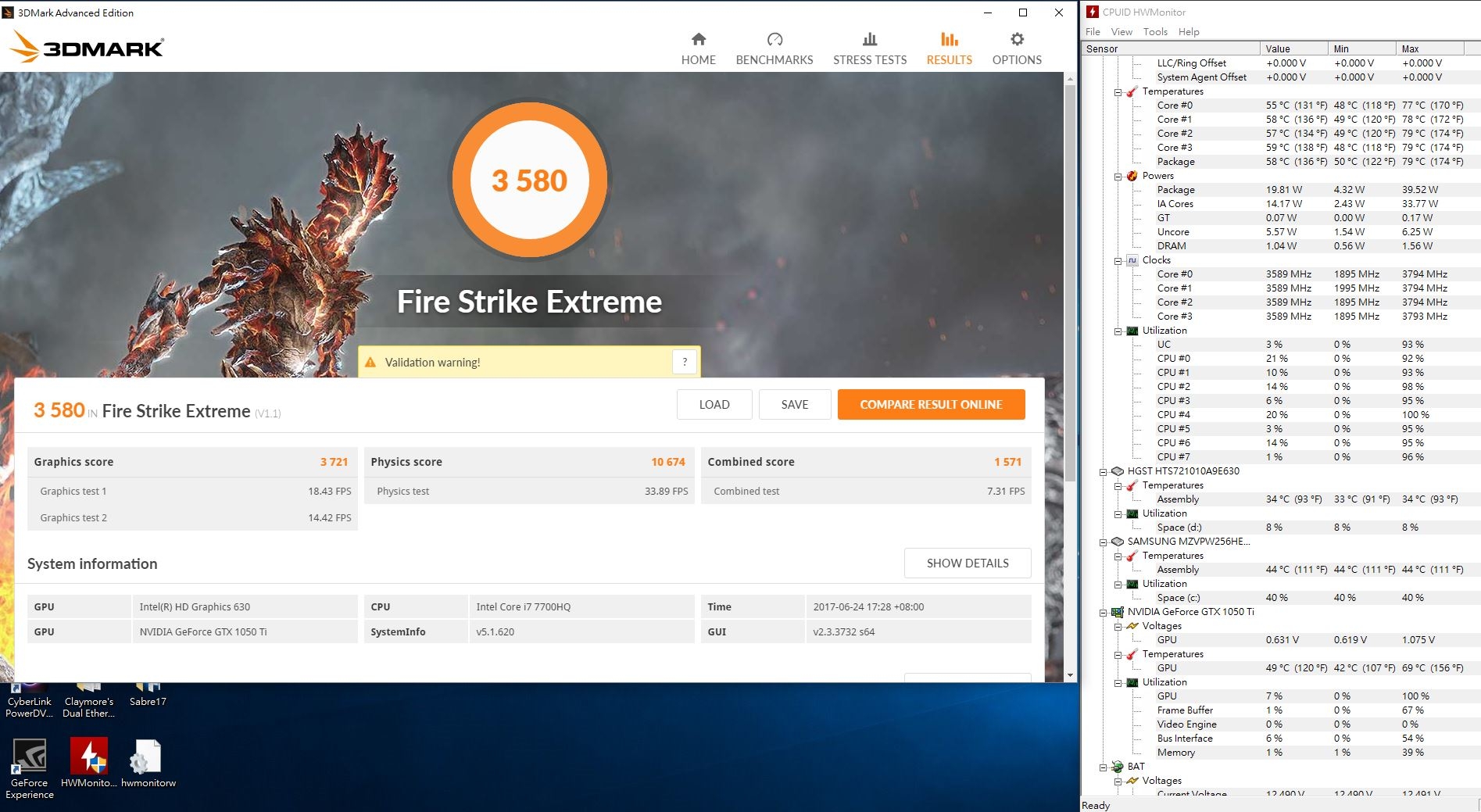Click the Validation warning triangle icon
Viewport: 1481px width, 812px height.
click(370, 363)
